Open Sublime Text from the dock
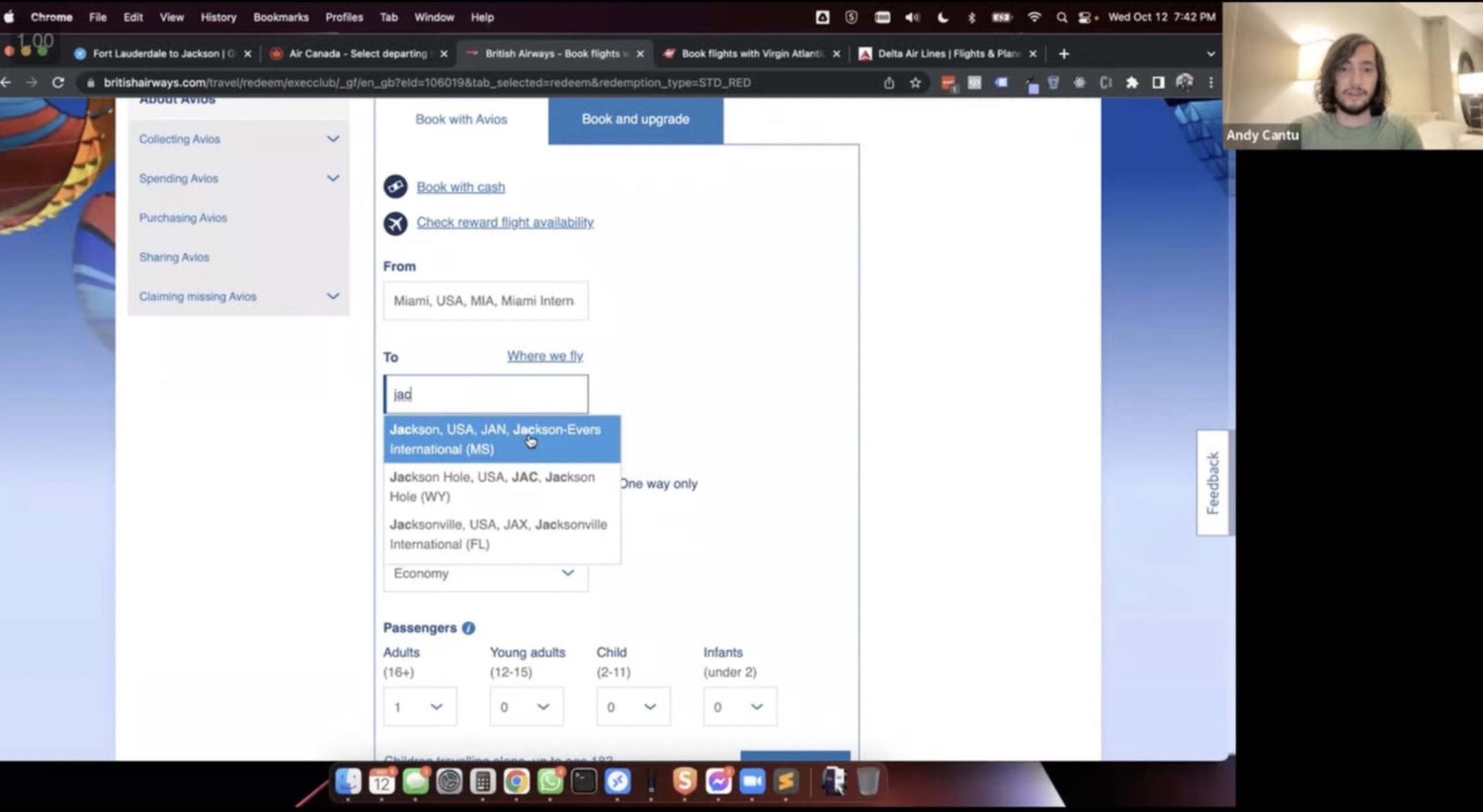This screenshot has width=1483, height=812. (786, 782)
